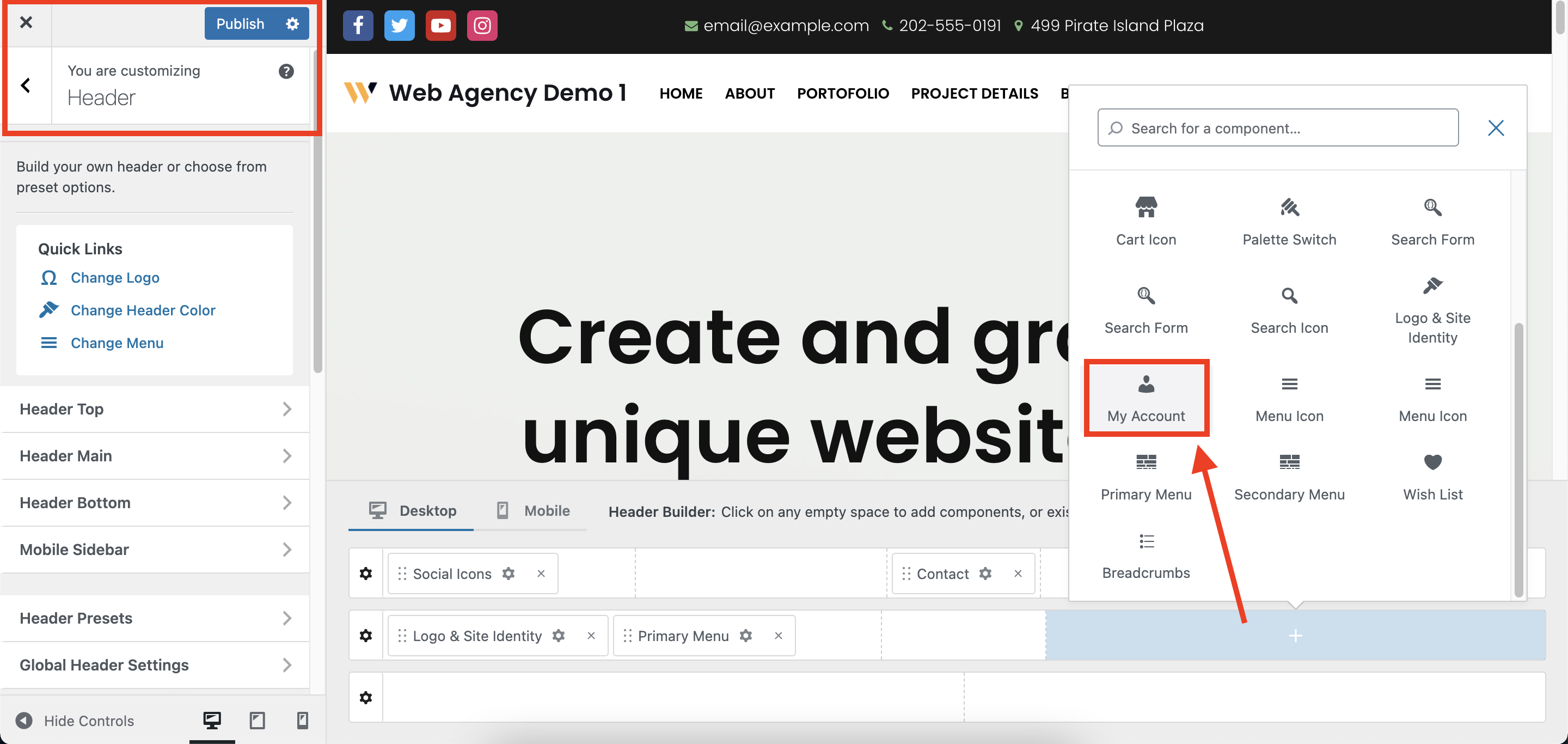
Task: Open the HOME menu item
Action: [x=681, y=94]
